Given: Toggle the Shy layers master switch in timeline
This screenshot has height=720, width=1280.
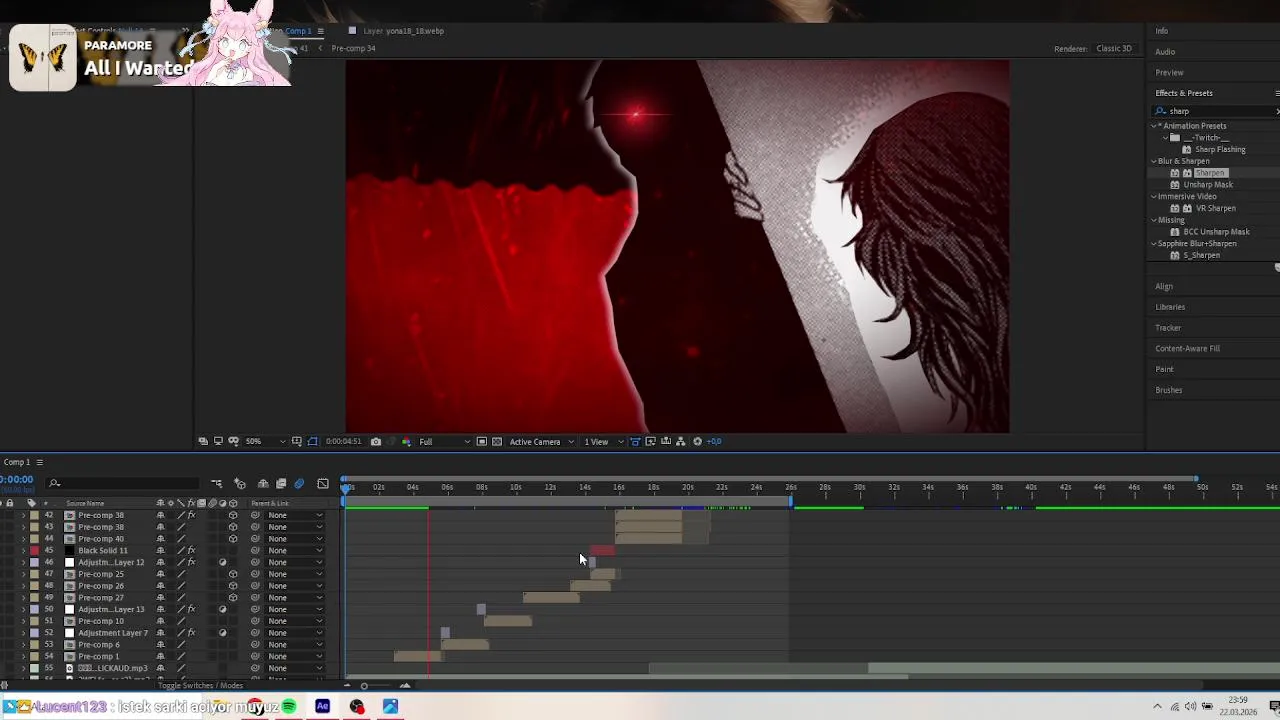Looking at the screenshot, I should (x=263, y=484).
